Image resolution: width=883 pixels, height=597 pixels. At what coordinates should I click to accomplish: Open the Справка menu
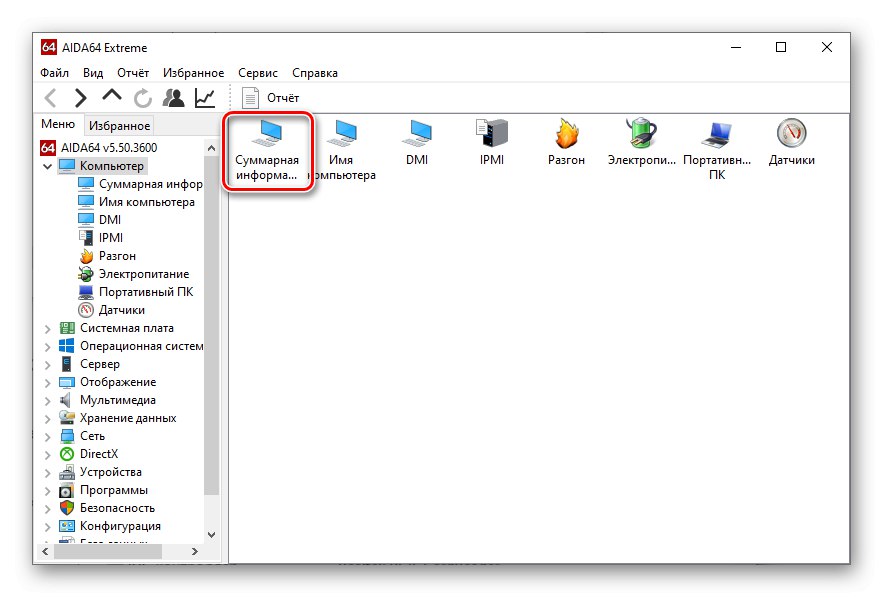(x=315, y=73)
